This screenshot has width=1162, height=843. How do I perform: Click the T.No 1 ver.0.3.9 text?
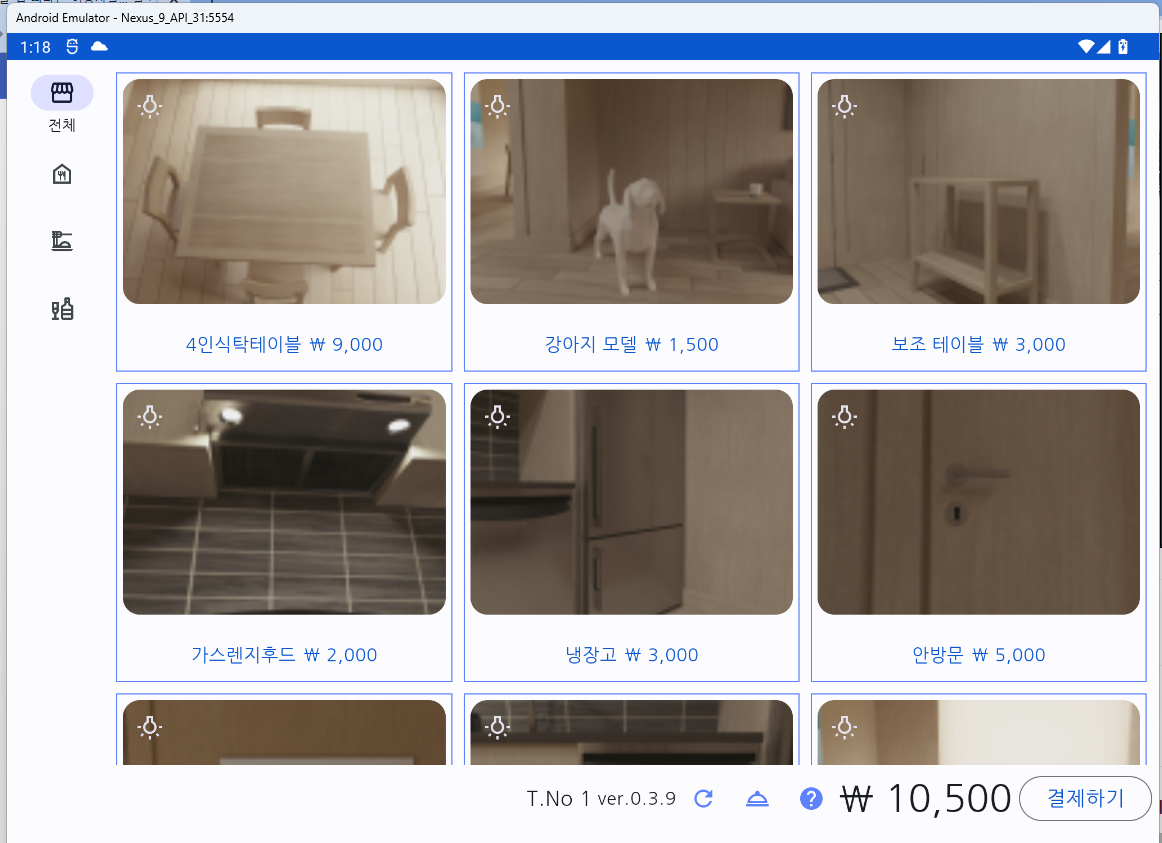point(601,799)
